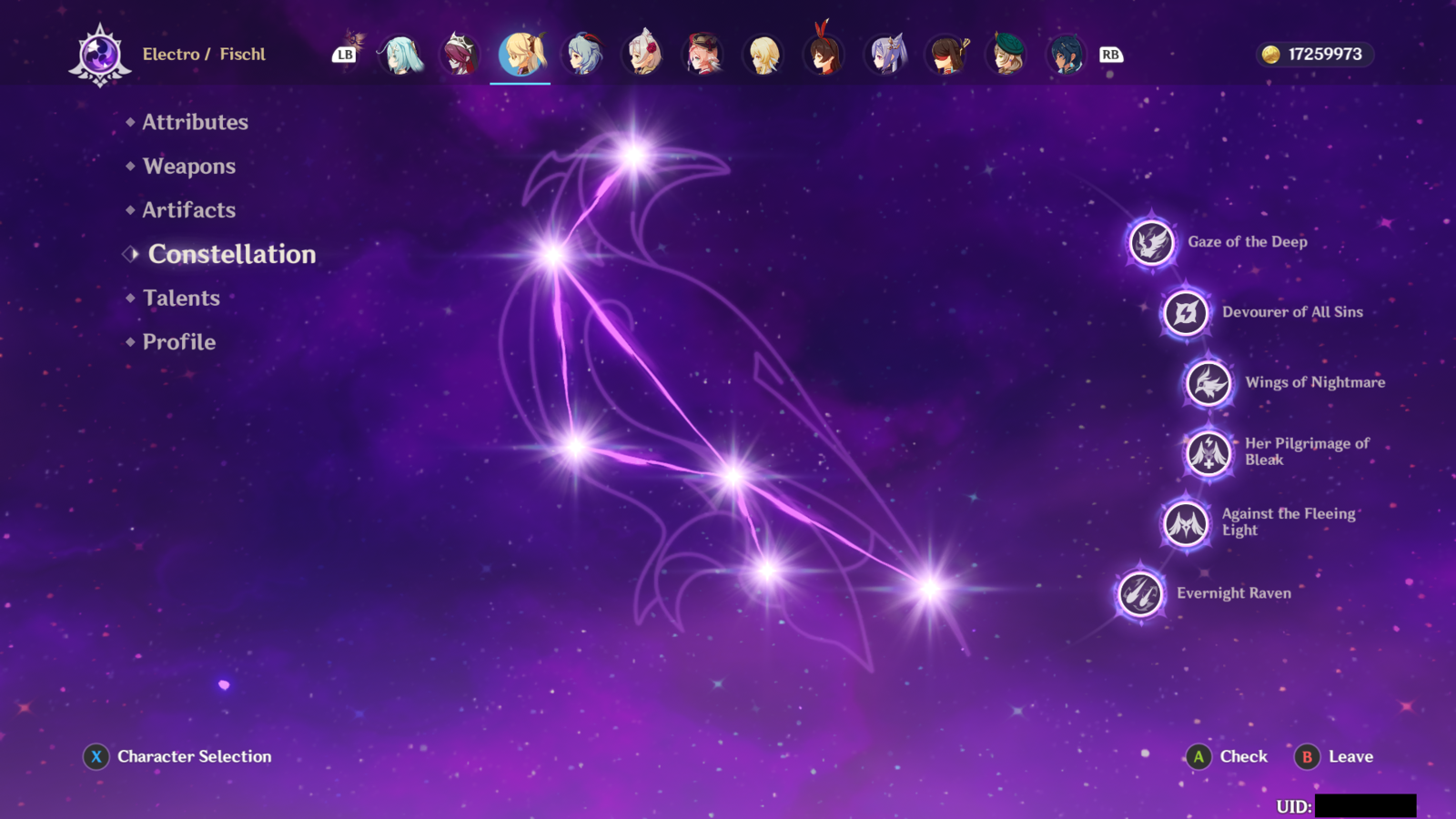Open Against the Fleeing Light constellation icon
The width and height of the screenshot is (1456, 819).
coord(1186,523)
